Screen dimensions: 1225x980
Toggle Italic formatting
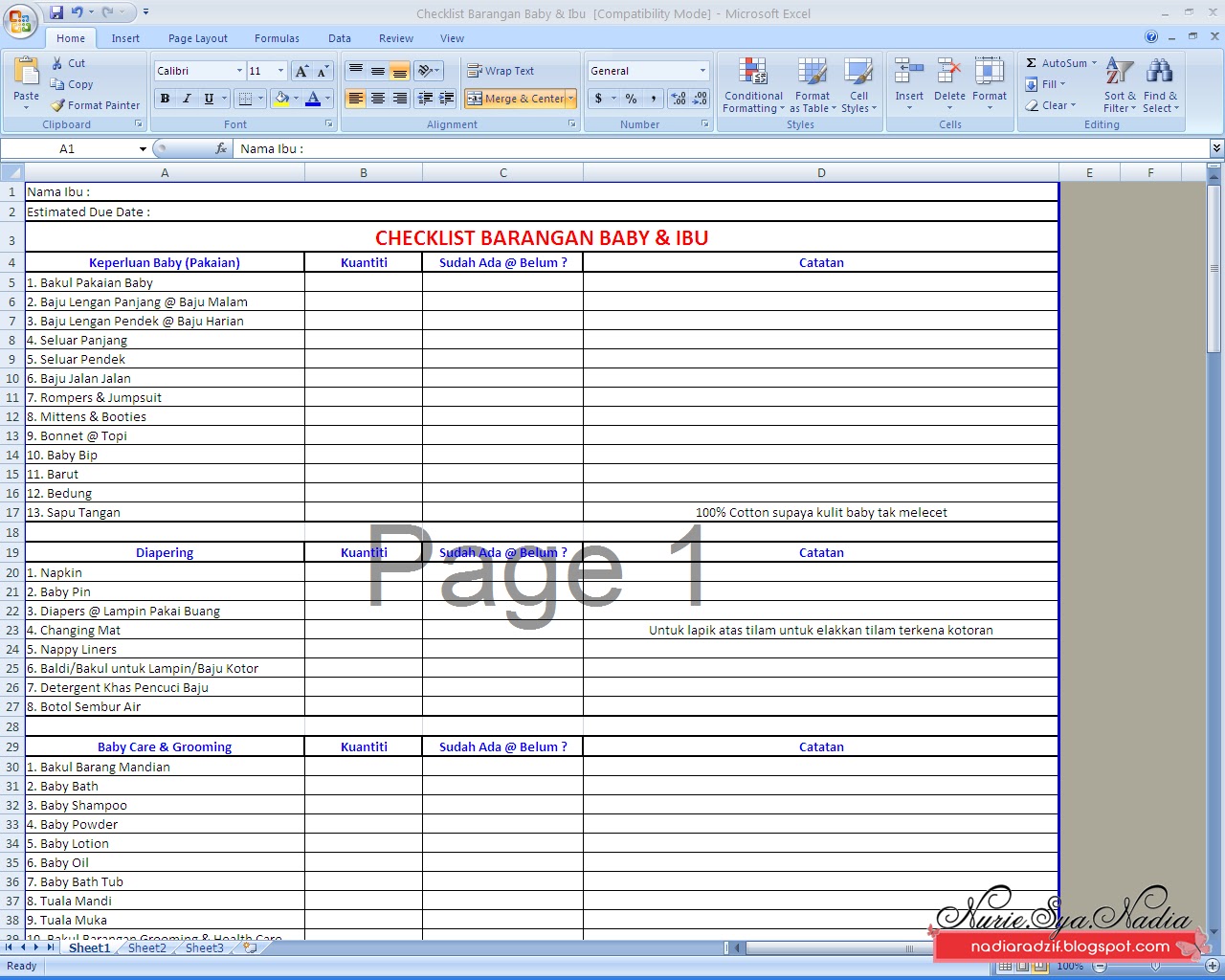click(187, 99)
